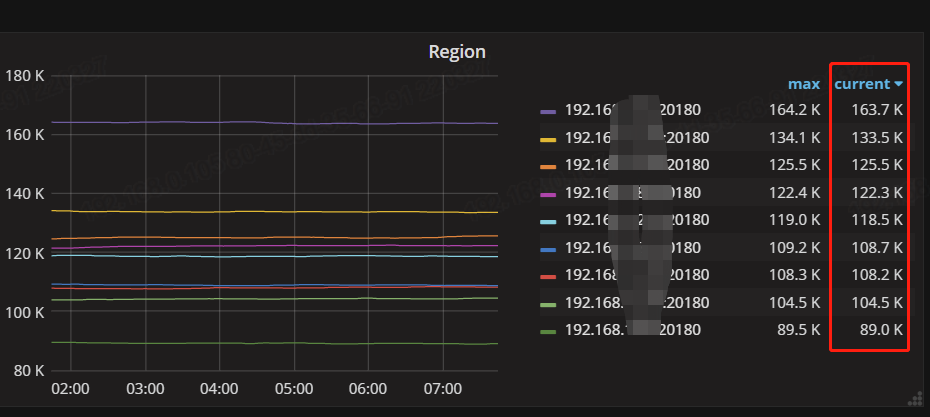Click the panel resize handle icon in corner

pyautogui.click(x=915, y=399)
